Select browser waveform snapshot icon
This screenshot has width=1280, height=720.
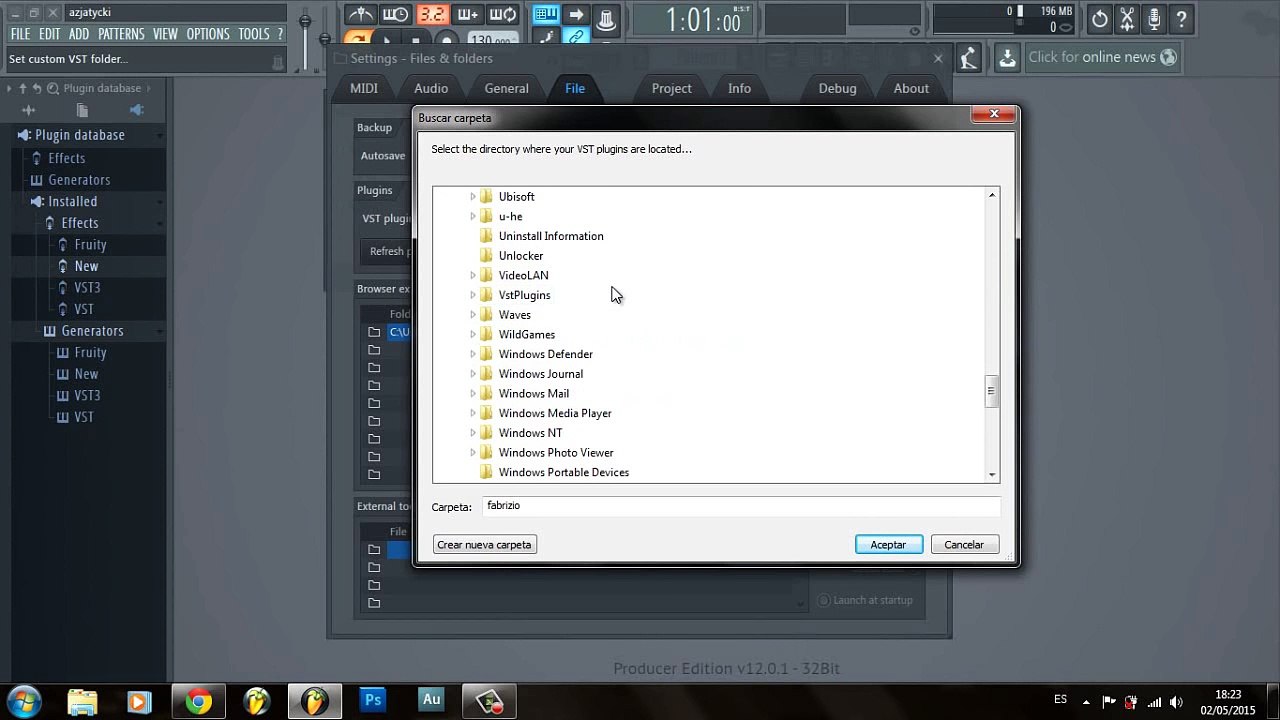29,110
